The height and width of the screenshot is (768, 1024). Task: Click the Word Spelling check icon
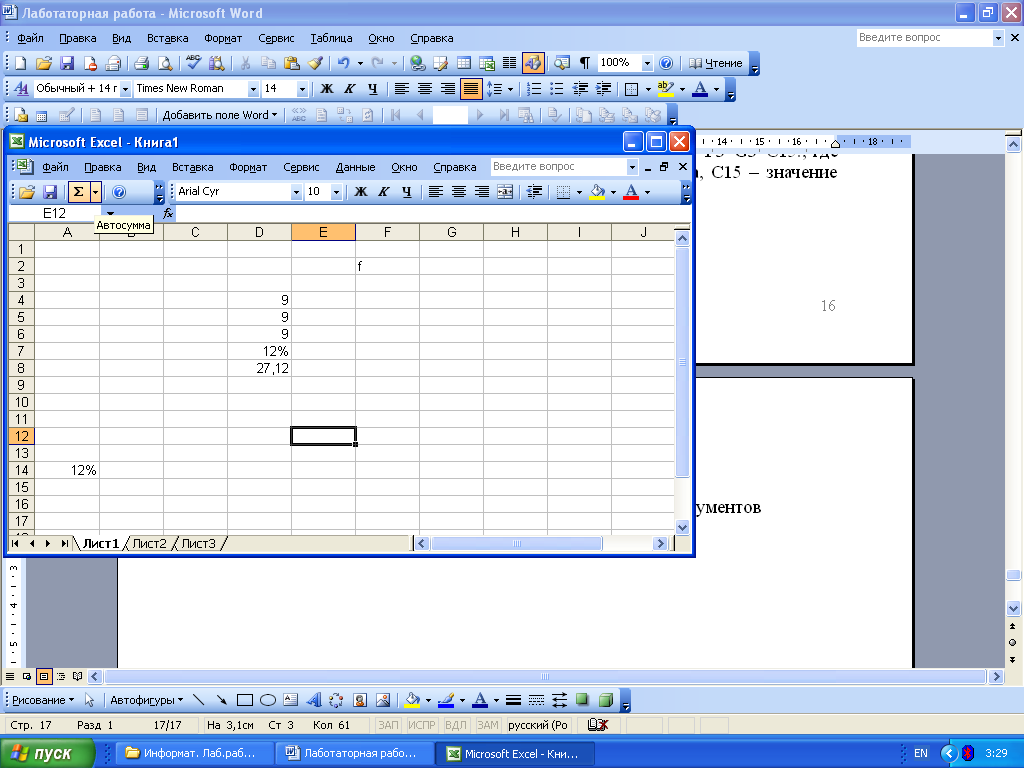coord(193,63)
